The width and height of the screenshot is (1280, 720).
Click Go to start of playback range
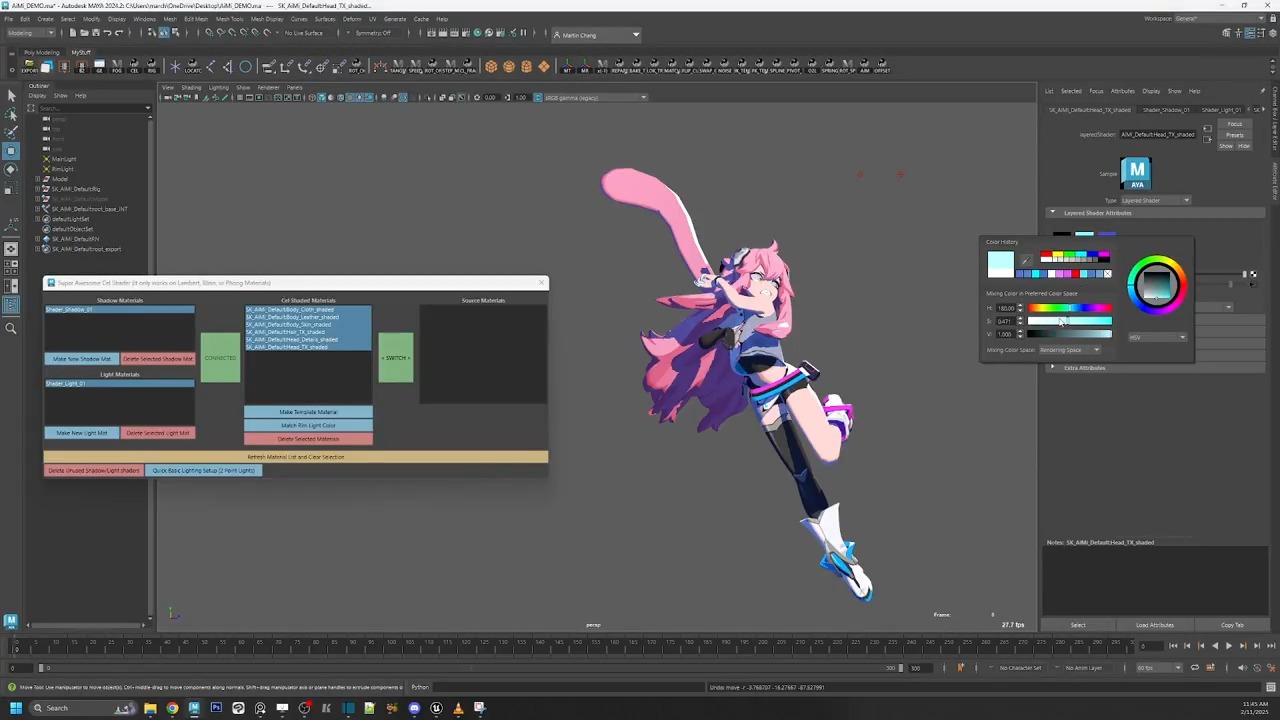1174,646
